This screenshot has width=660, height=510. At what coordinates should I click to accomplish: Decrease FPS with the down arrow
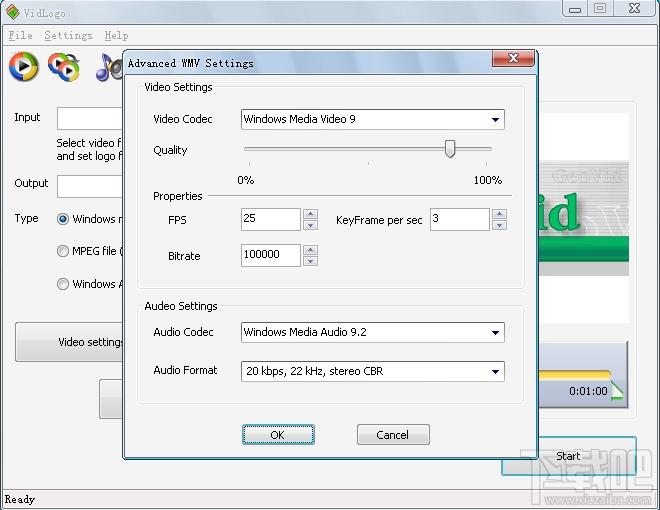310,225
